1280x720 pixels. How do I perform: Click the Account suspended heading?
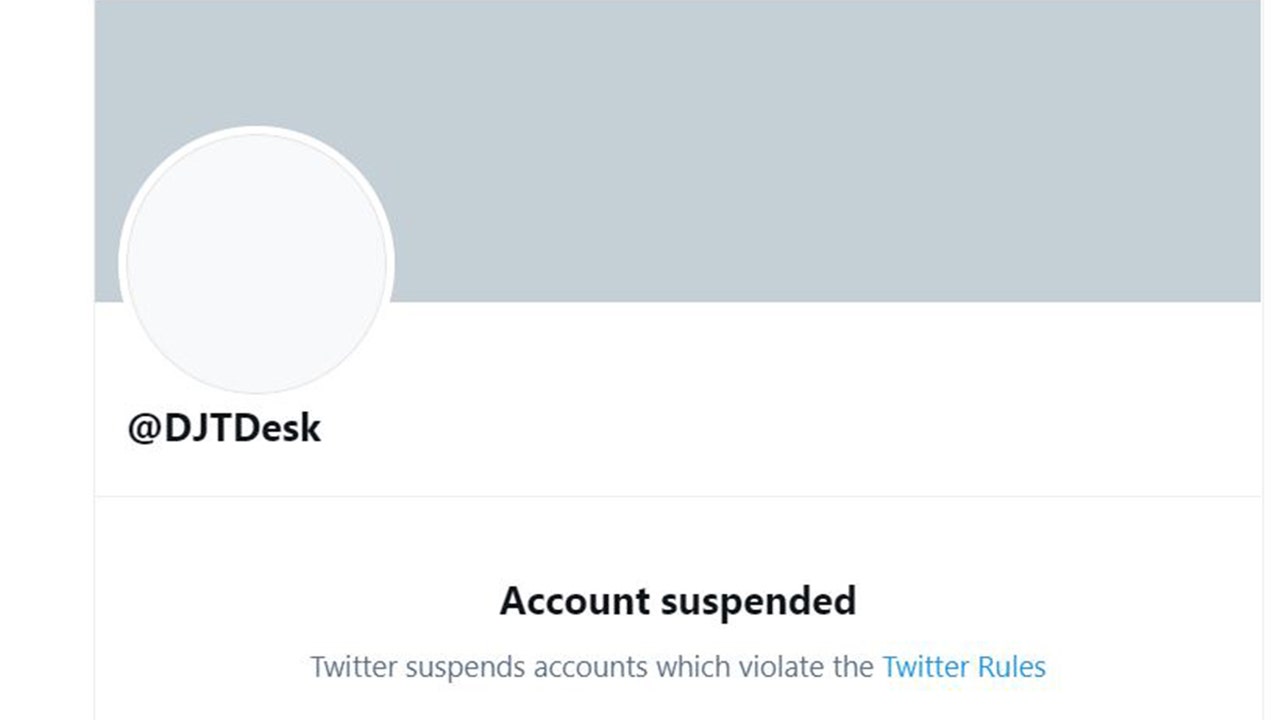pyautogui.click(x=678, y=601)
